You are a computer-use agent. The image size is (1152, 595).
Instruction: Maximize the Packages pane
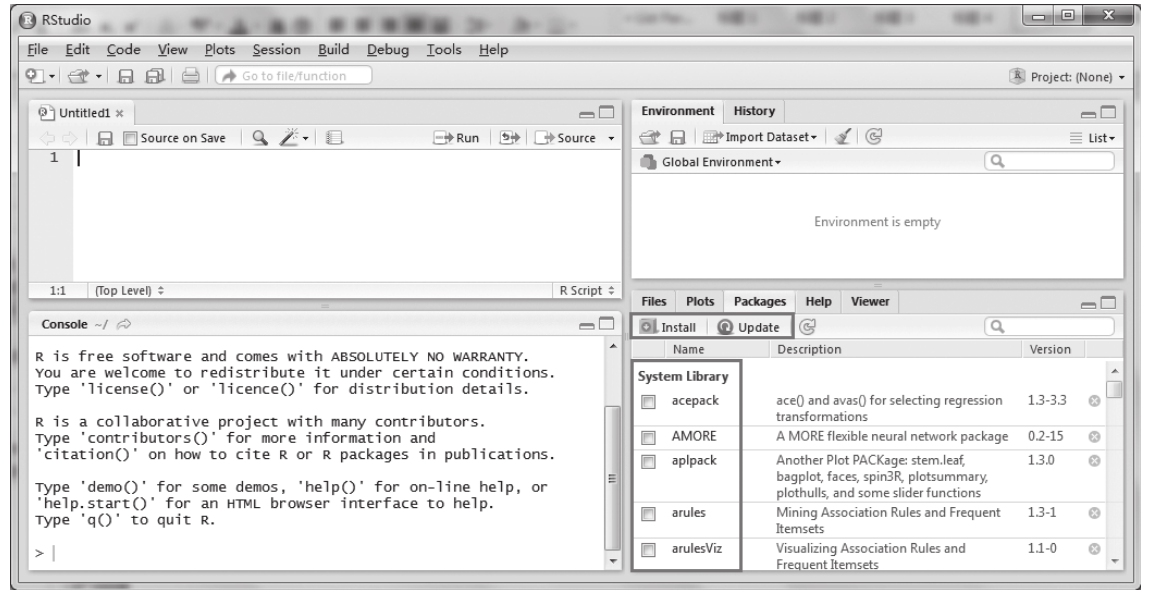click(1108, 303)
